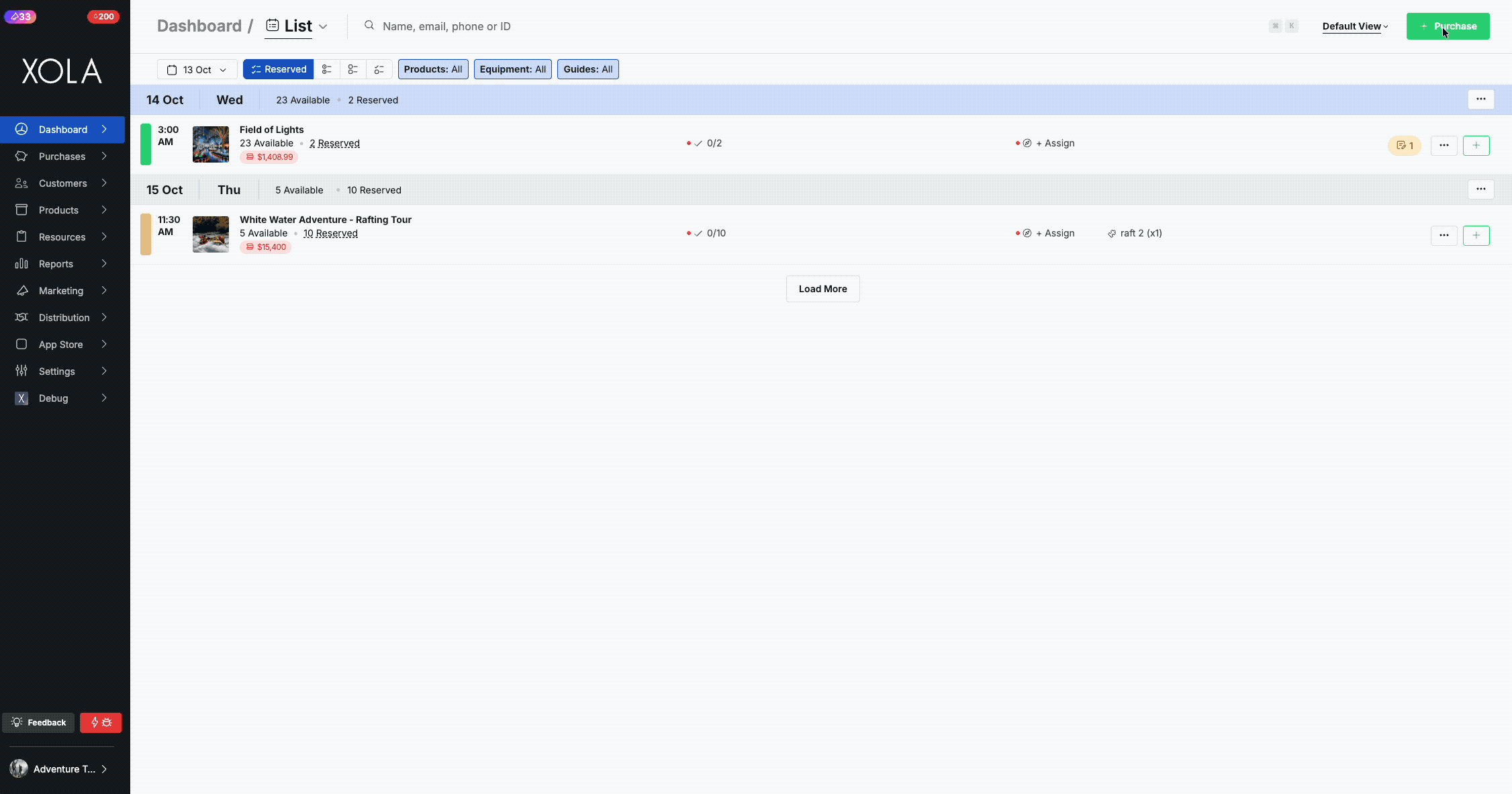The width and height of the screenshot is (1512, 794).
Task: Open the Products: All filter
Action: (x=433, y=69)
